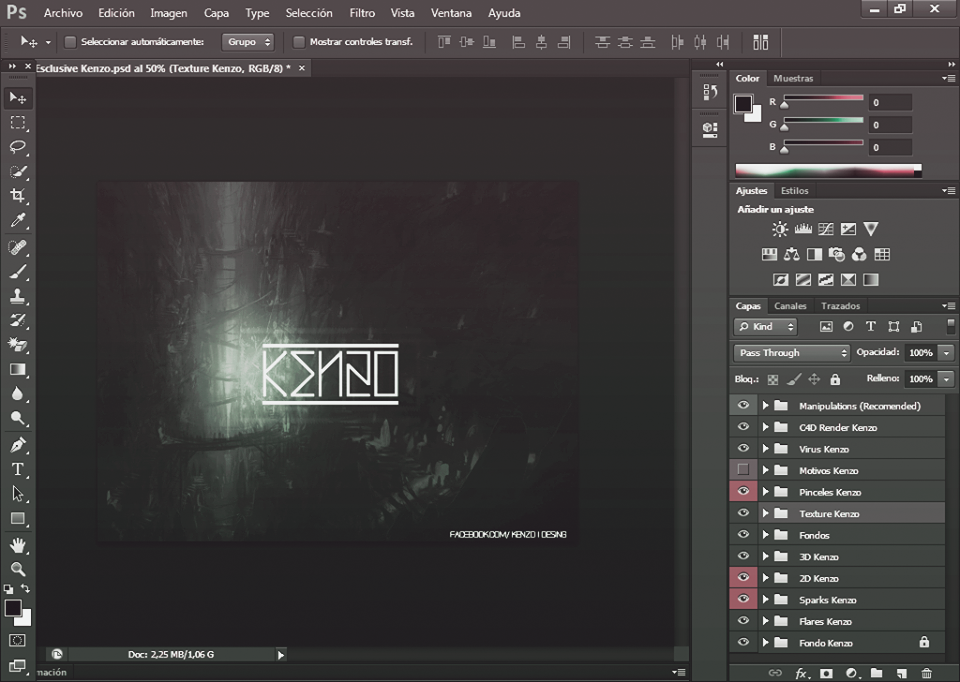Add a Color Balance adjustment
960x682 pixels.
pyautogui.click(x=792, y=255)
